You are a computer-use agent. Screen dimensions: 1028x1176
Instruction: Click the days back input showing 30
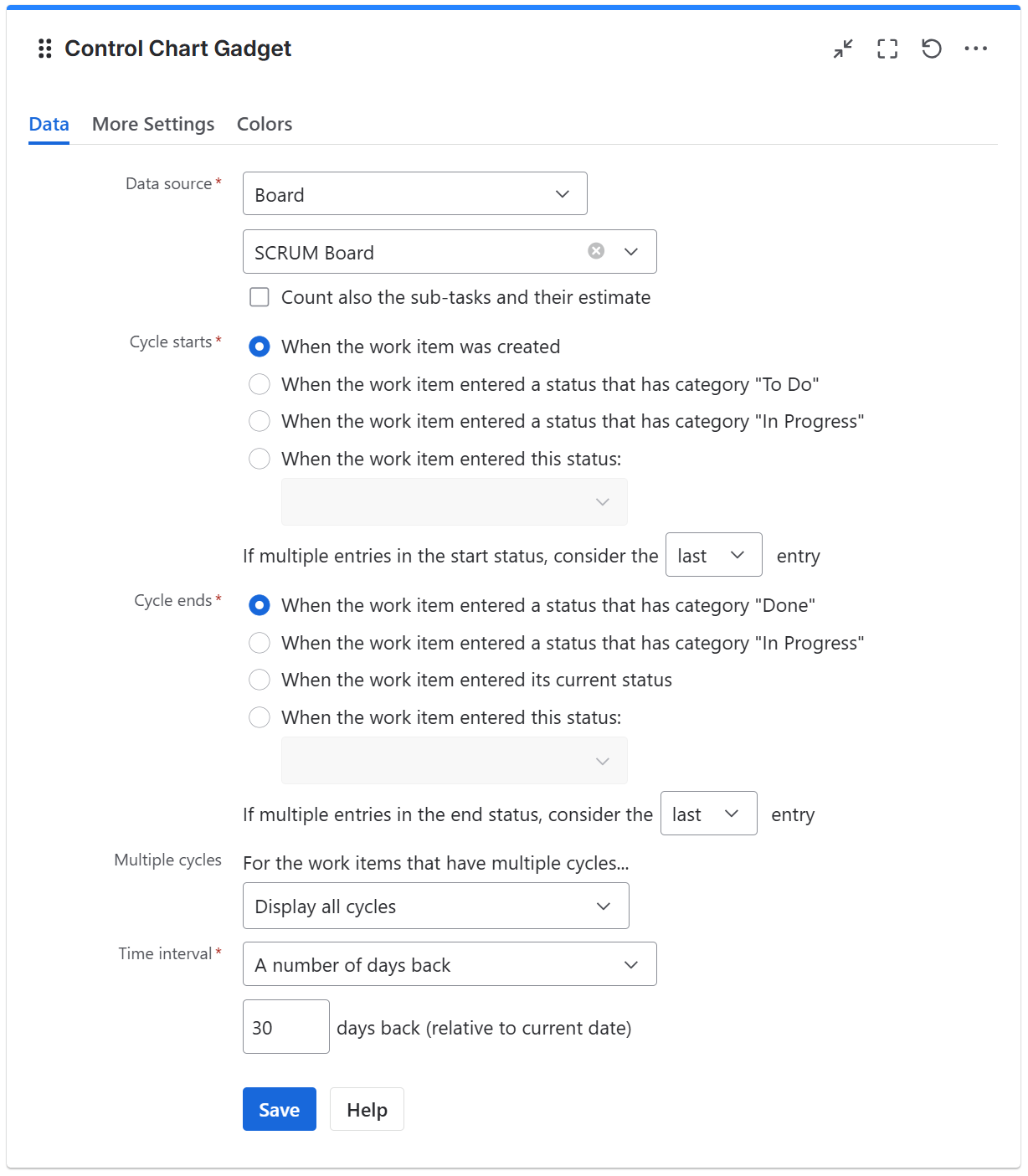click(x=285, y=1027)
